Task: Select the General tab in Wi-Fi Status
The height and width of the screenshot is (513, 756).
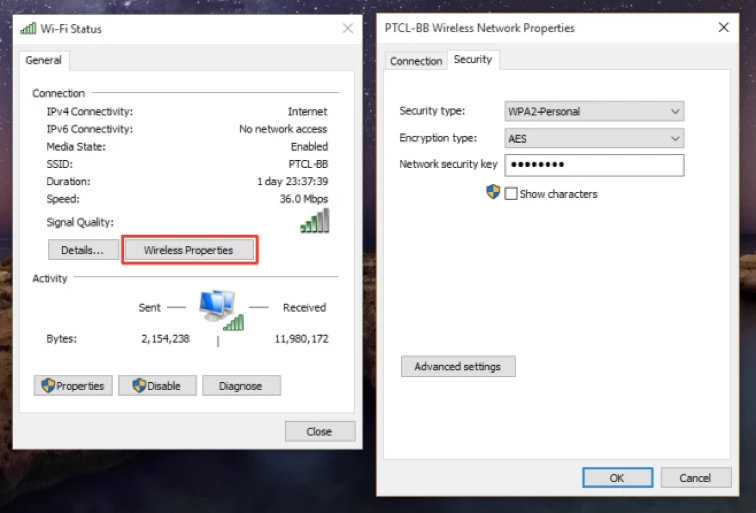Action: 43,60
